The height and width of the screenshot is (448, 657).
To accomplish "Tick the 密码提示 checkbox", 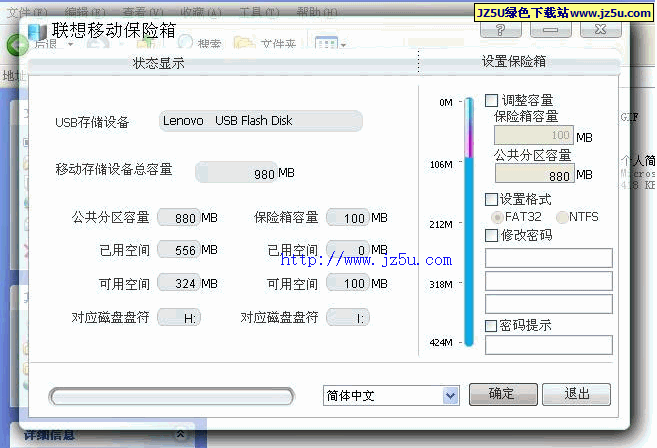I will tap(491, 326).
